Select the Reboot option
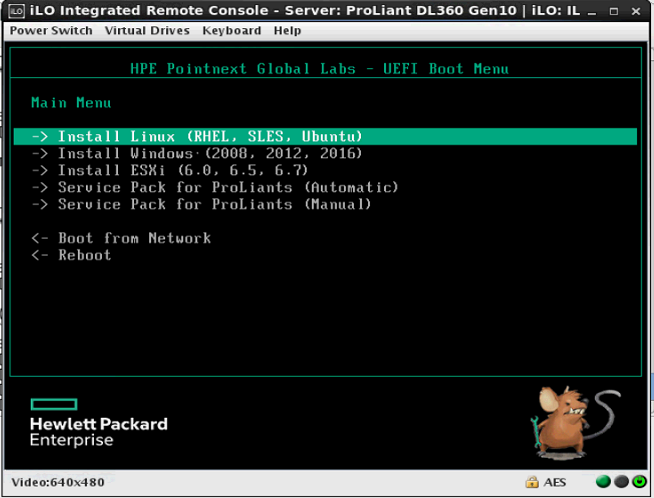The image size is (654, 498). pos(72,255)
